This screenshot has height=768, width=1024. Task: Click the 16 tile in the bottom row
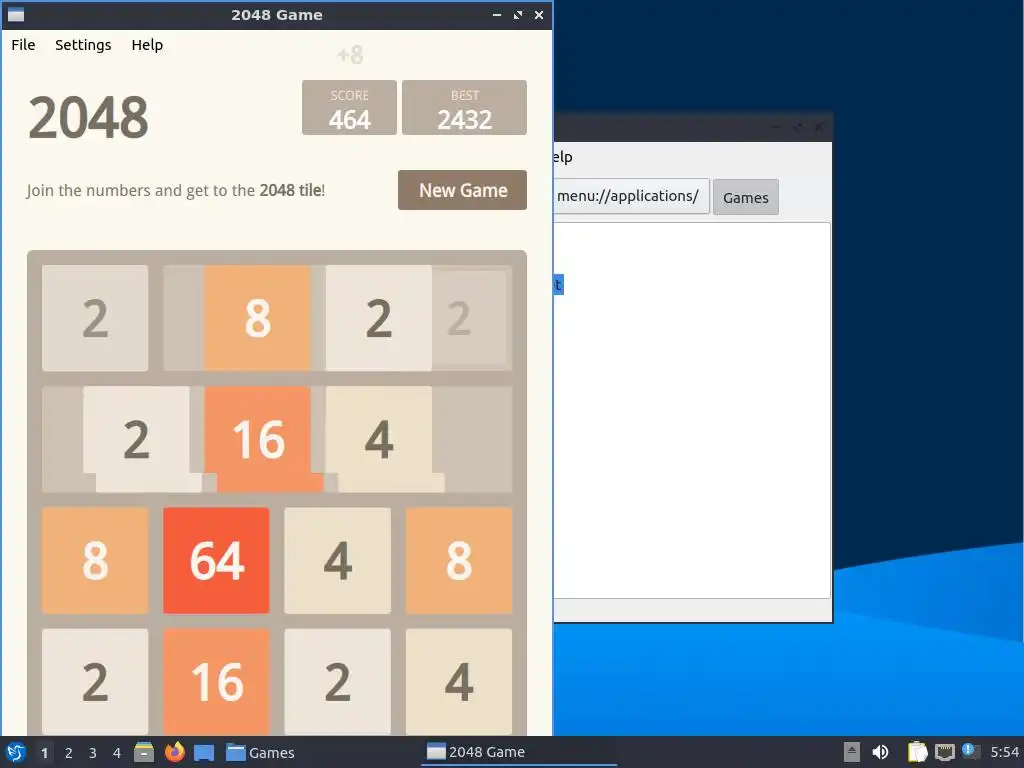pos(216,682)
